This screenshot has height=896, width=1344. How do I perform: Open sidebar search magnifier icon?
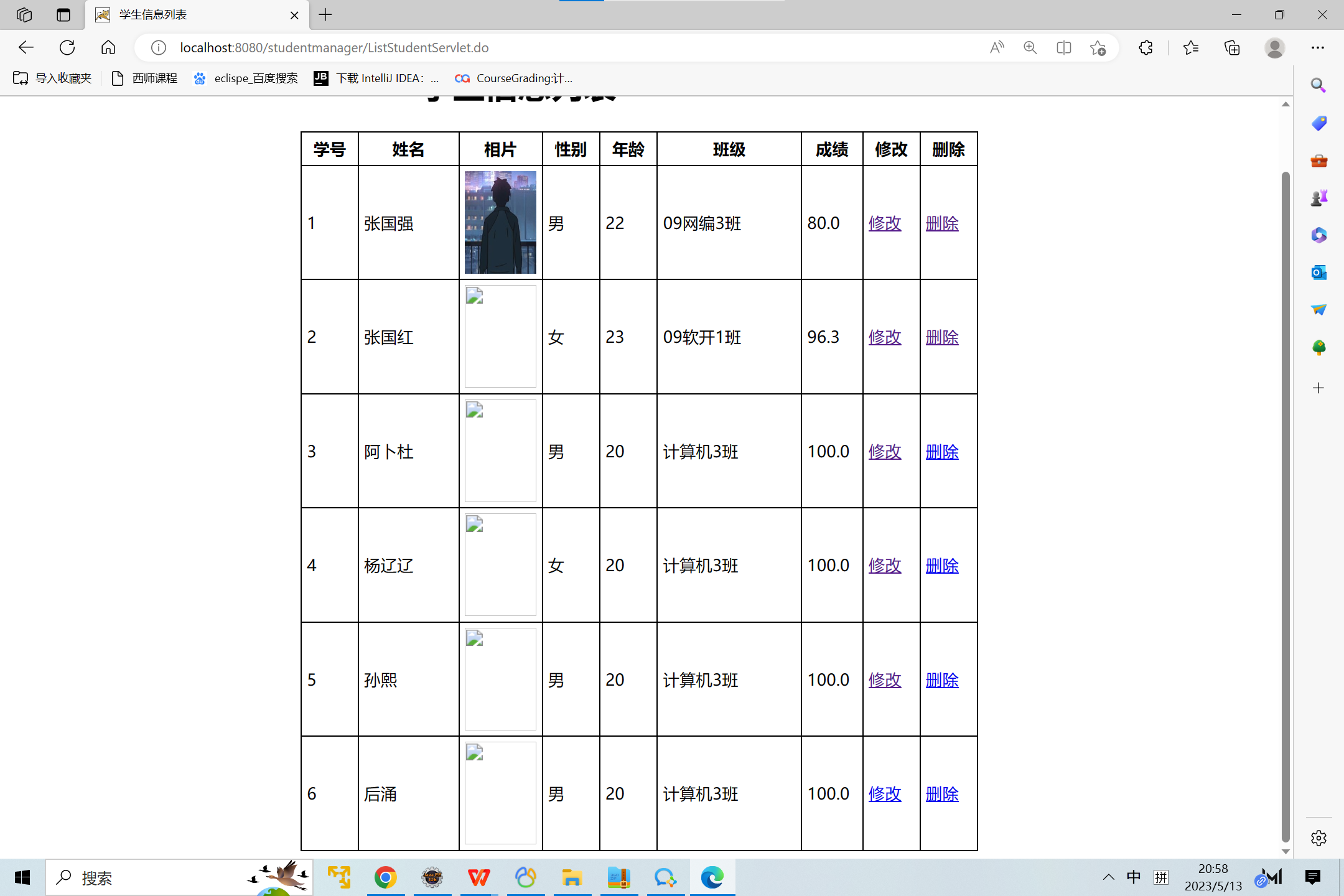[x=1318, y=85]
